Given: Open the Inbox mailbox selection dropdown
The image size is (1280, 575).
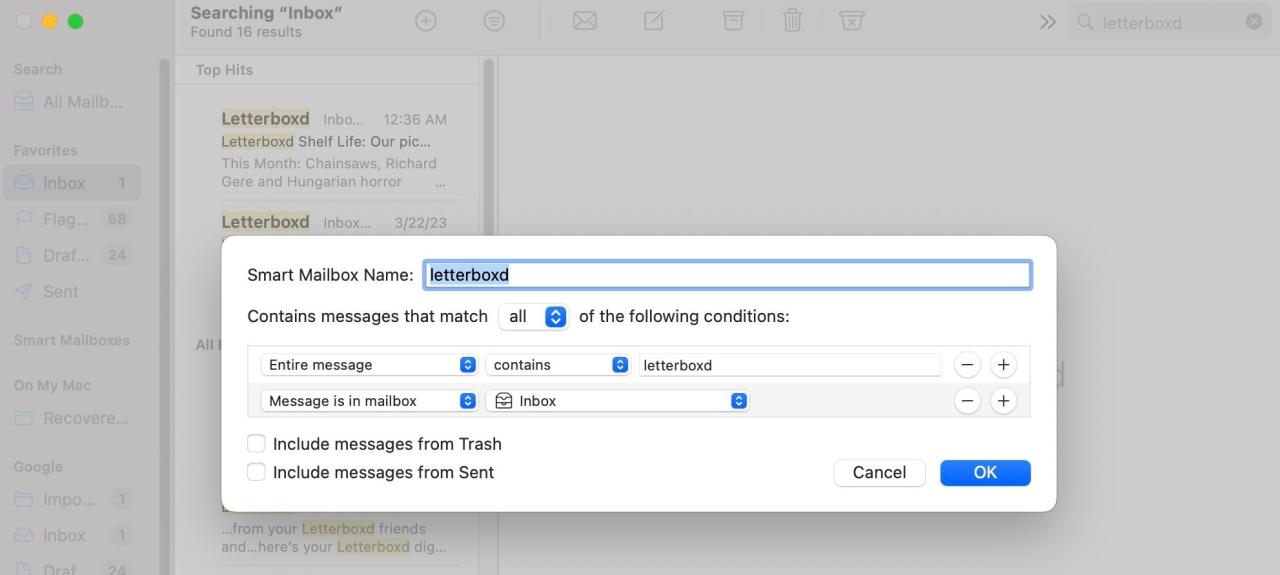Looking at the screenshot, I should 618,401.
